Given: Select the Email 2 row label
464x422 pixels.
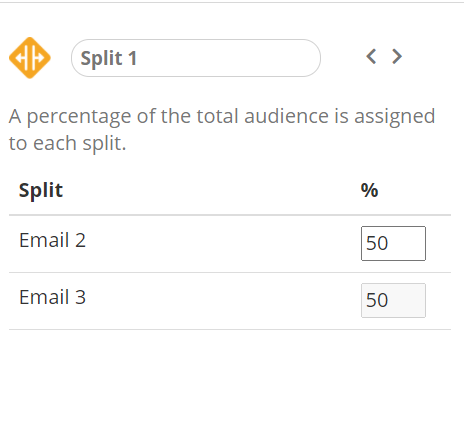Looking at the screenshot, I should coord(52,240).
